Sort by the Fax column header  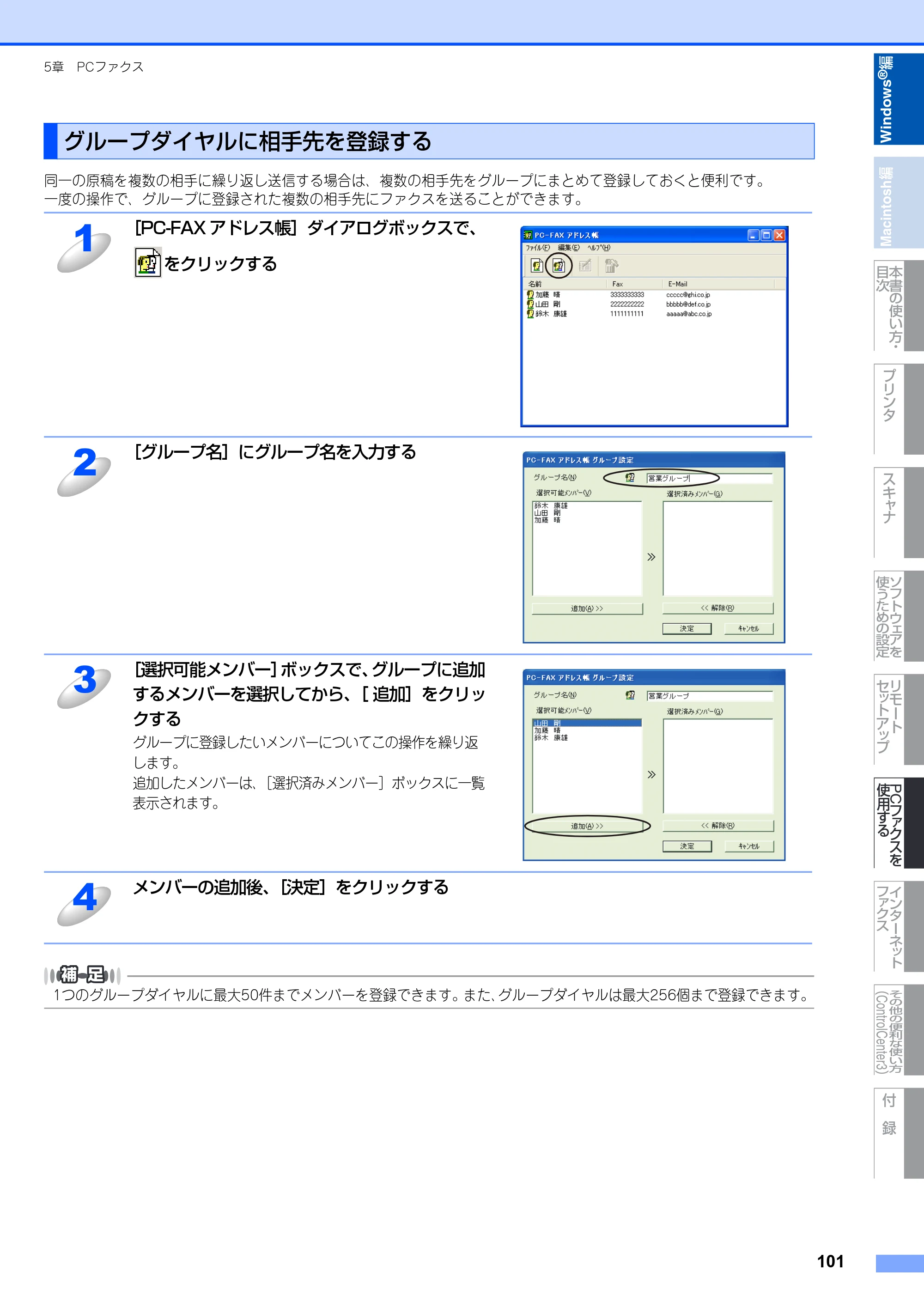634,284
